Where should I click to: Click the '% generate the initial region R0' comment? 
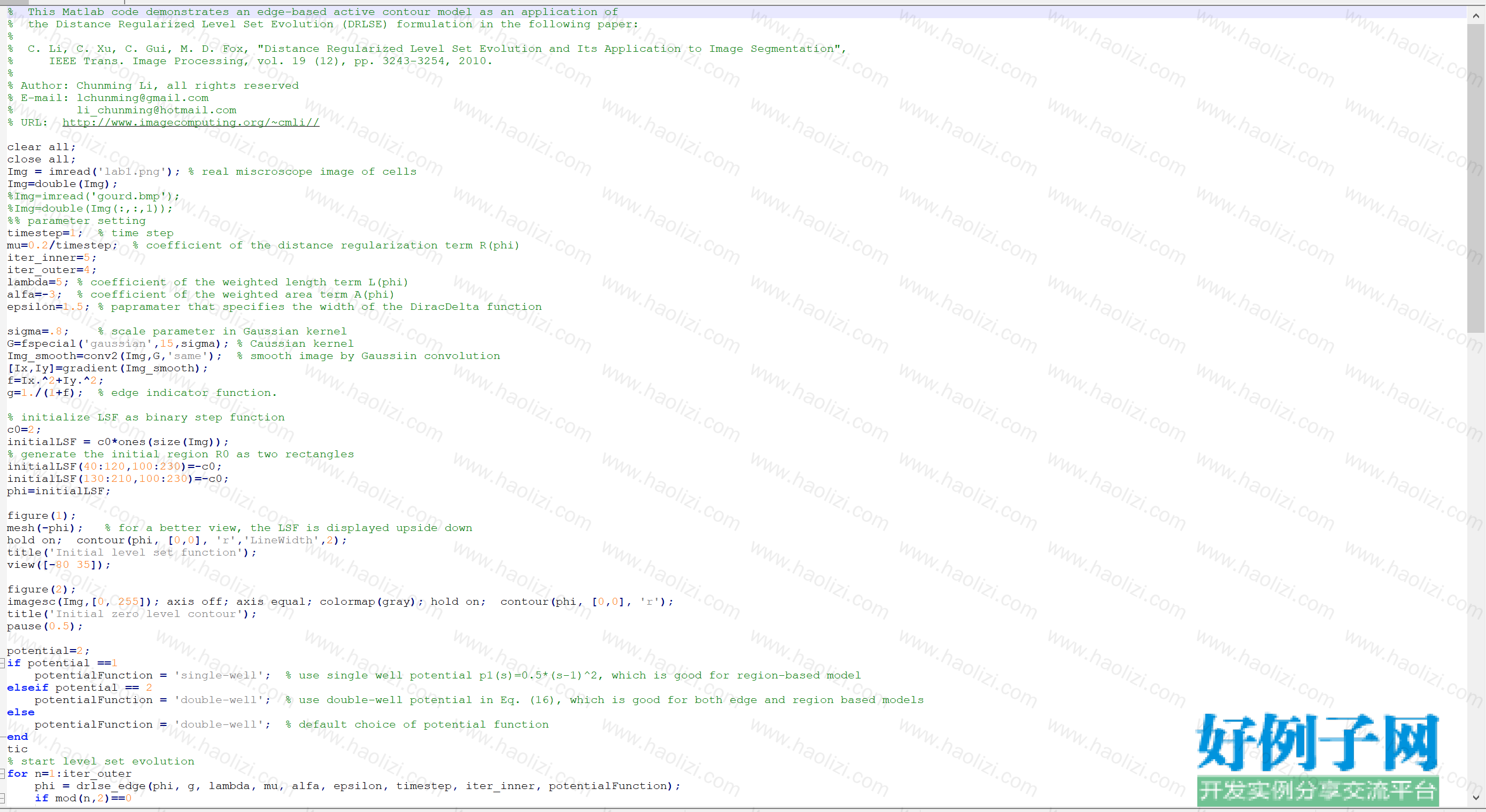[x=181, y=455]
